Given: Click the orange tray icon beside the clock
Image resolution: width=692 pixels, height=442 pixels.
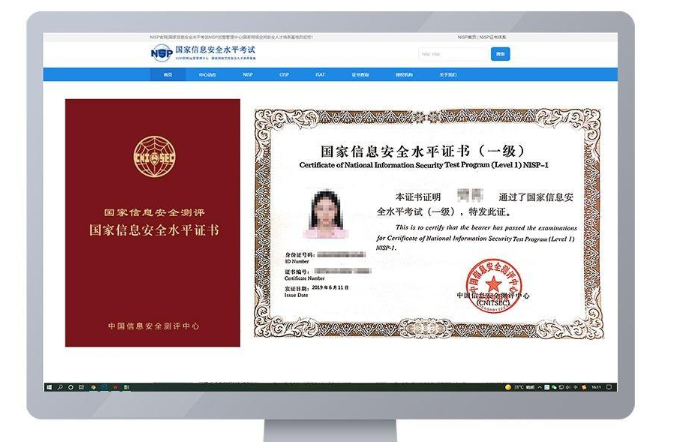Looking at the screenshot, I should [x=584, y=387].
